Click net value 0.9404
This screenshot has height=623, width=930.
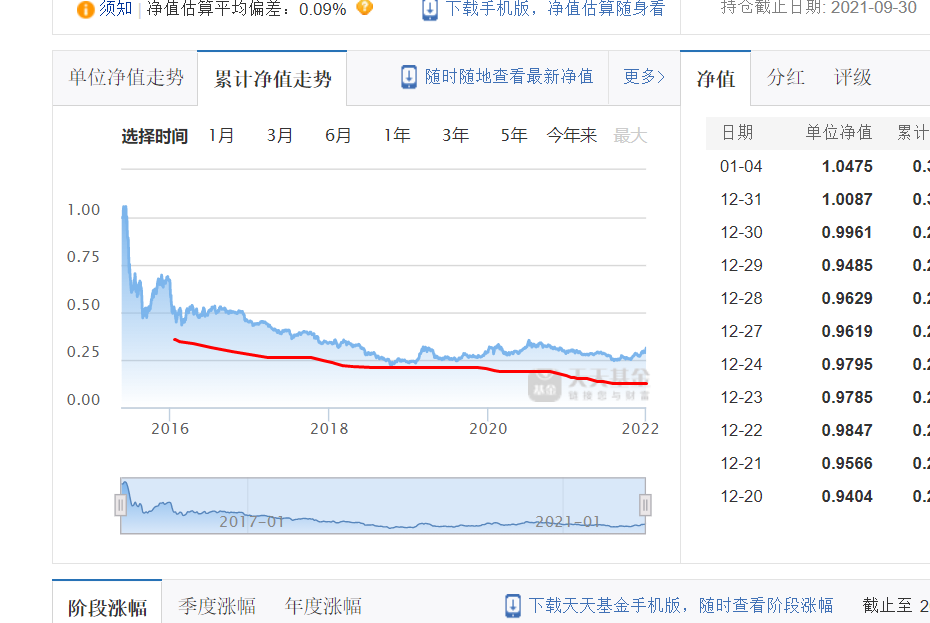pos(847,496)
